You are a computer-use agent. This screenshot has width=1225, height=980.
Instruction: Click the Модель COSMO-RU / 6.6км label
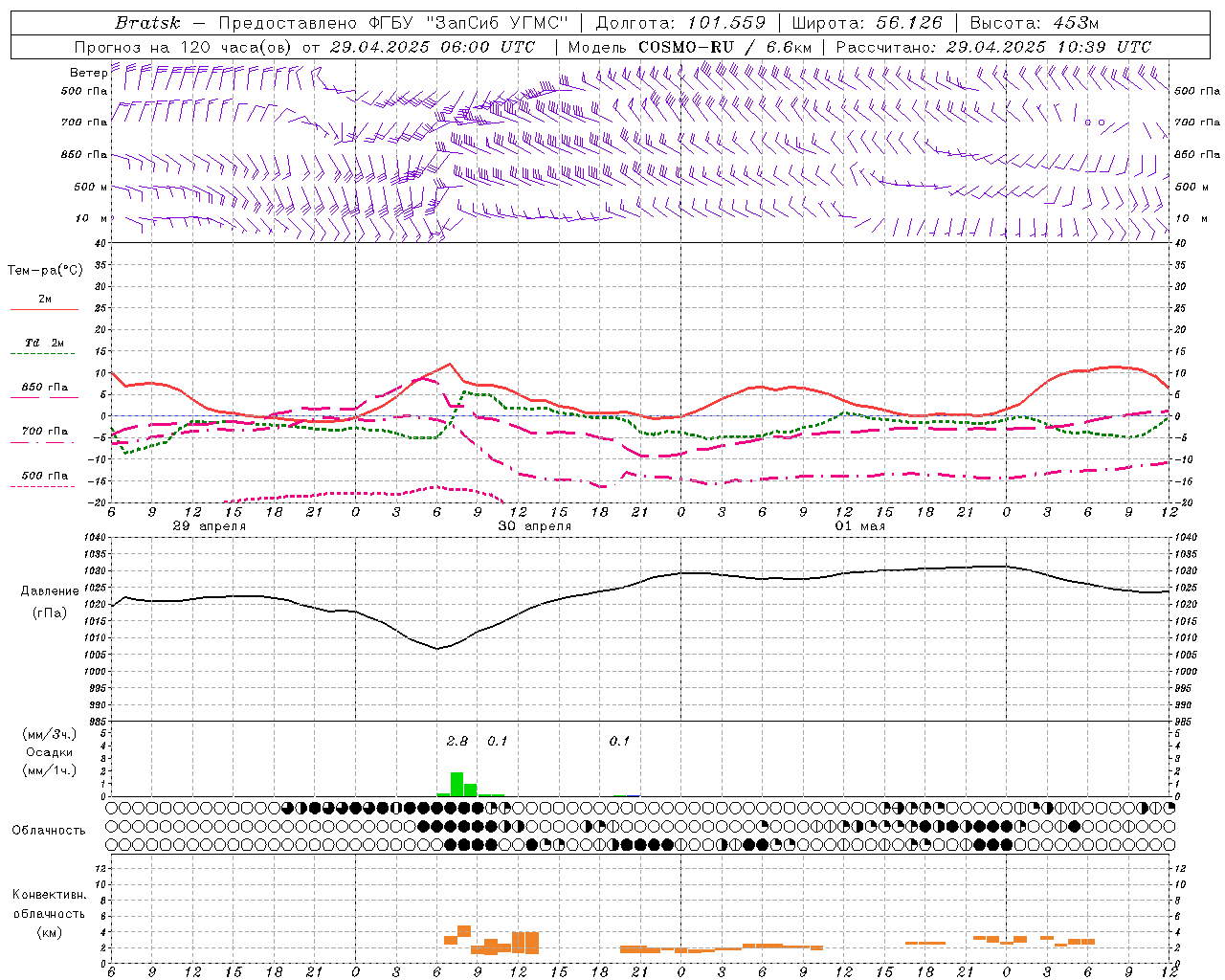(690, 47)
